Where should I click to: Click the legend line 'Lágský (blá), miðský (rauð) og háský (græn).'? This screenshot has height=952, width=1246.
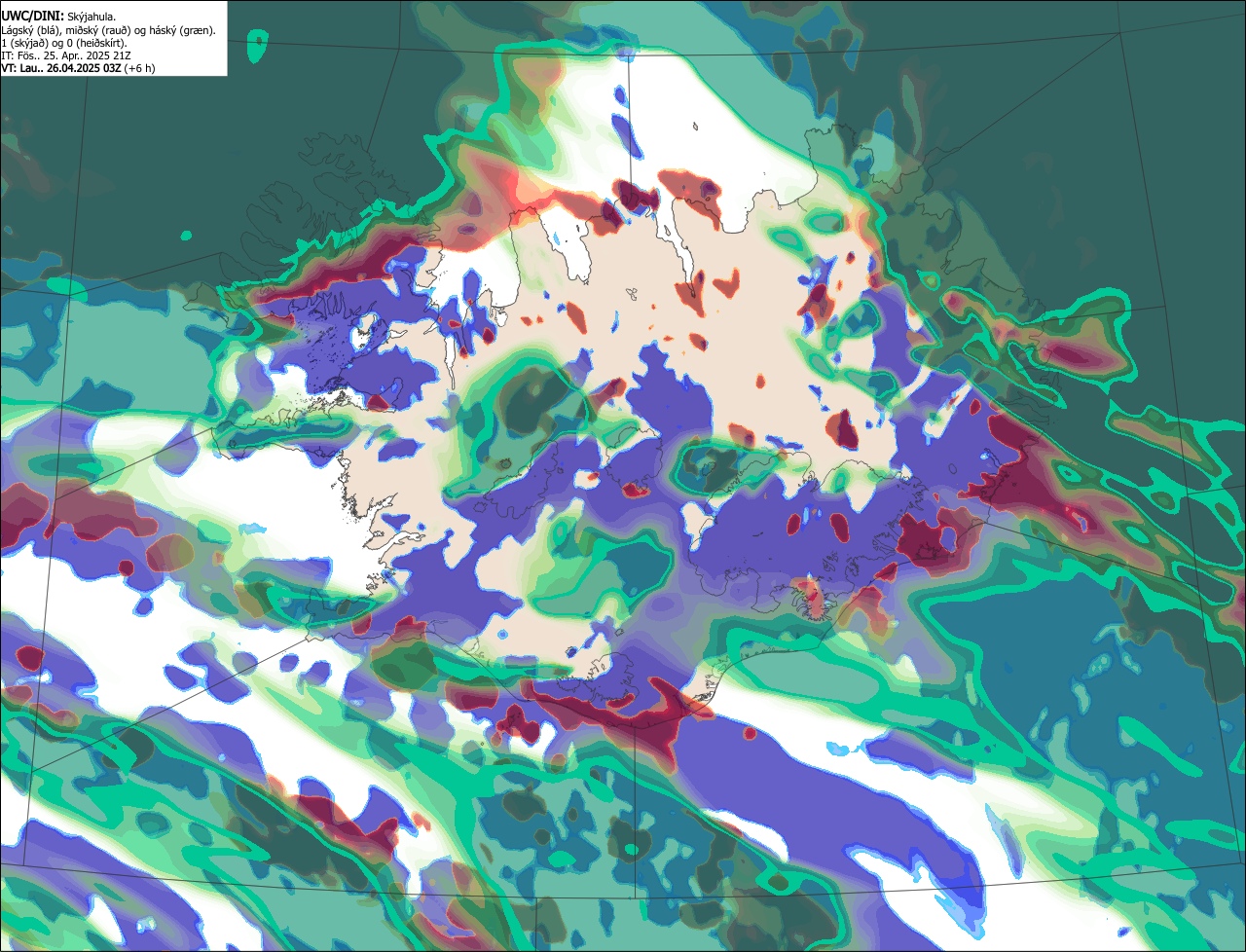(x=109, y=30)
